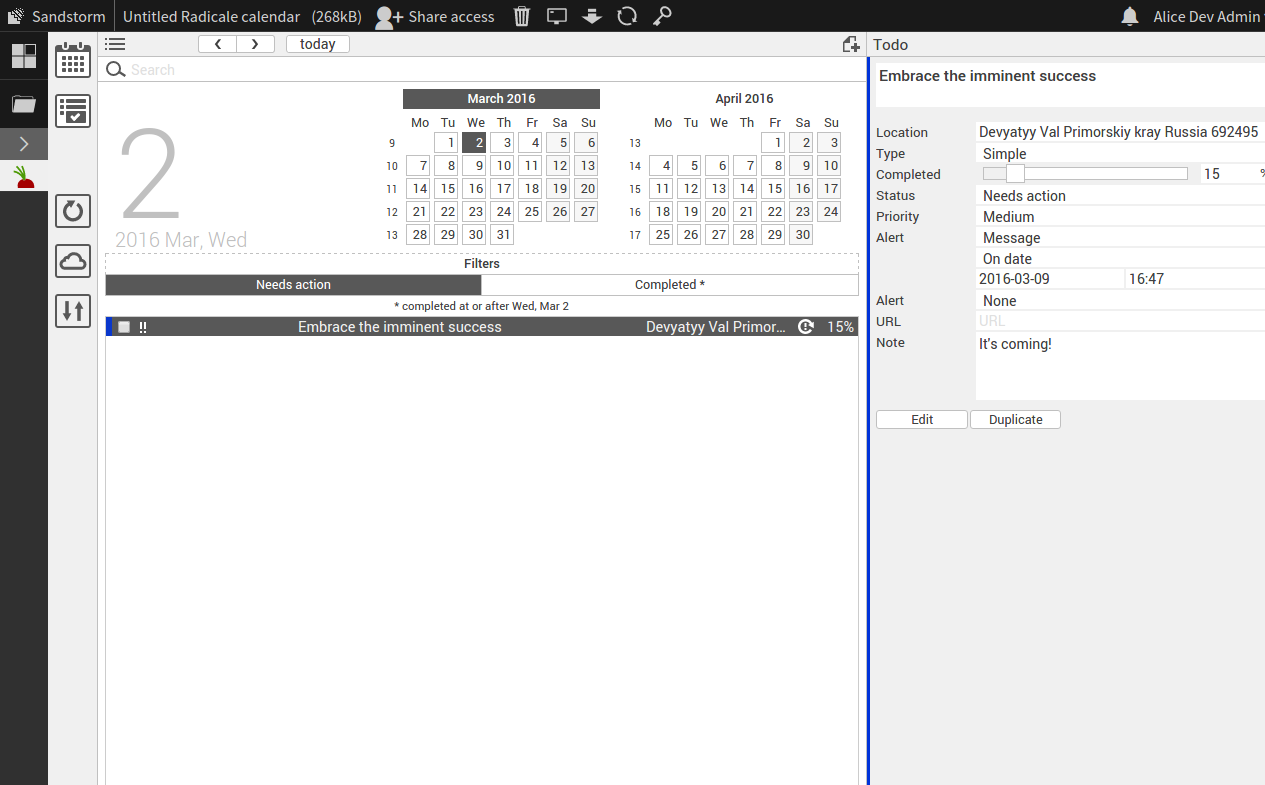Click the alert date '2016-03-09'
Image resolution: width=1265 pixels, height=785 pixels.
1050,279
